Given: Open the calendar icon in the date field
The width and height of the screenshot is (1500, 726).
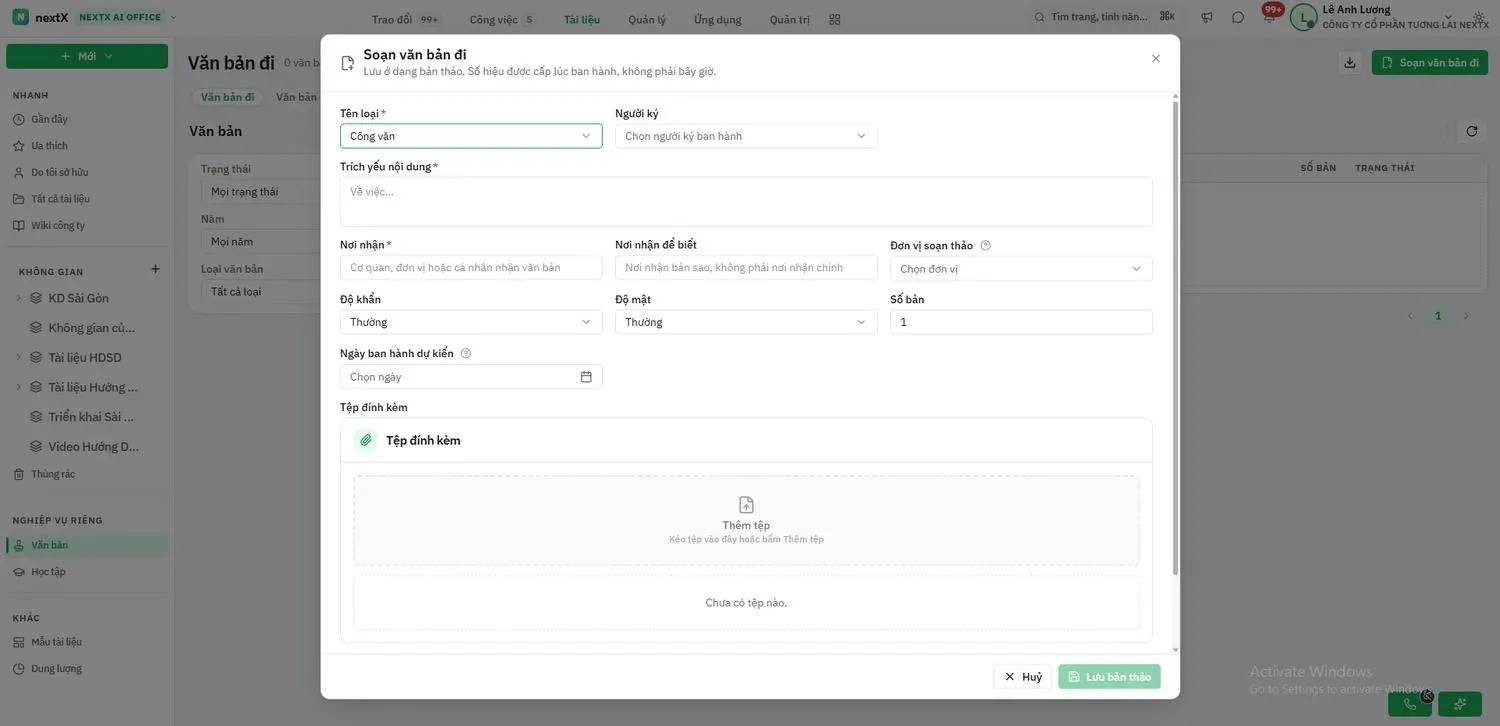Looking at the screenshot, I should tap(586, 377).
